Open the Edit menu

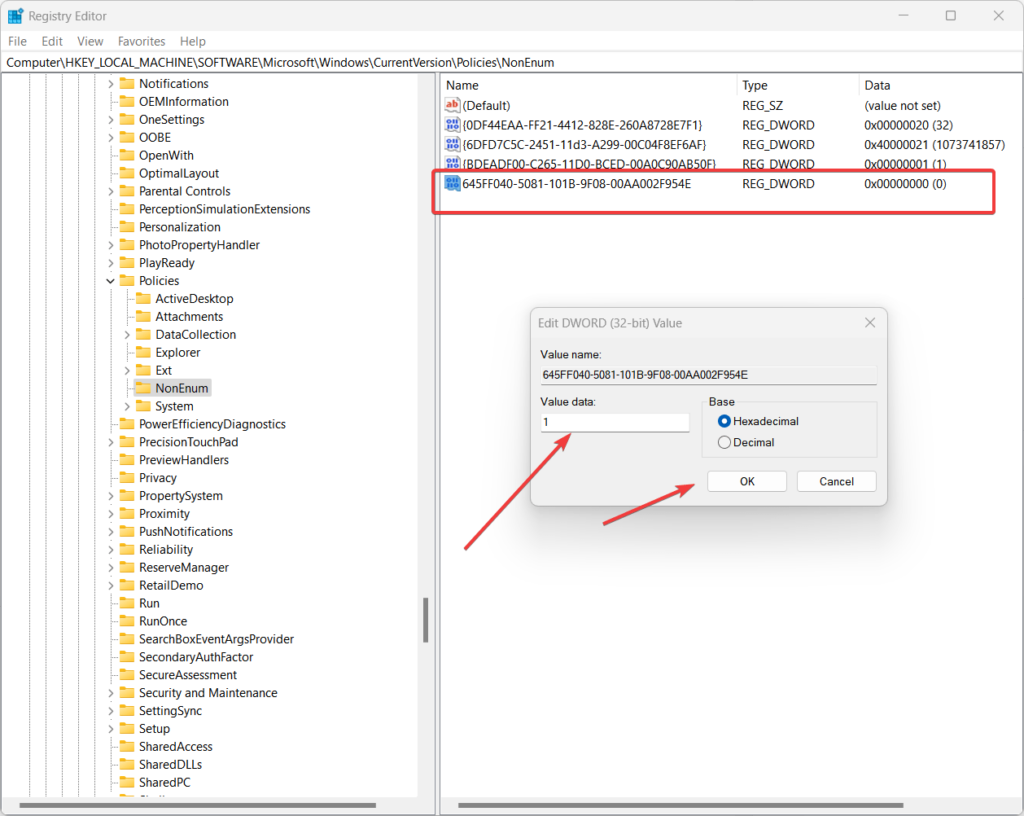52,41
